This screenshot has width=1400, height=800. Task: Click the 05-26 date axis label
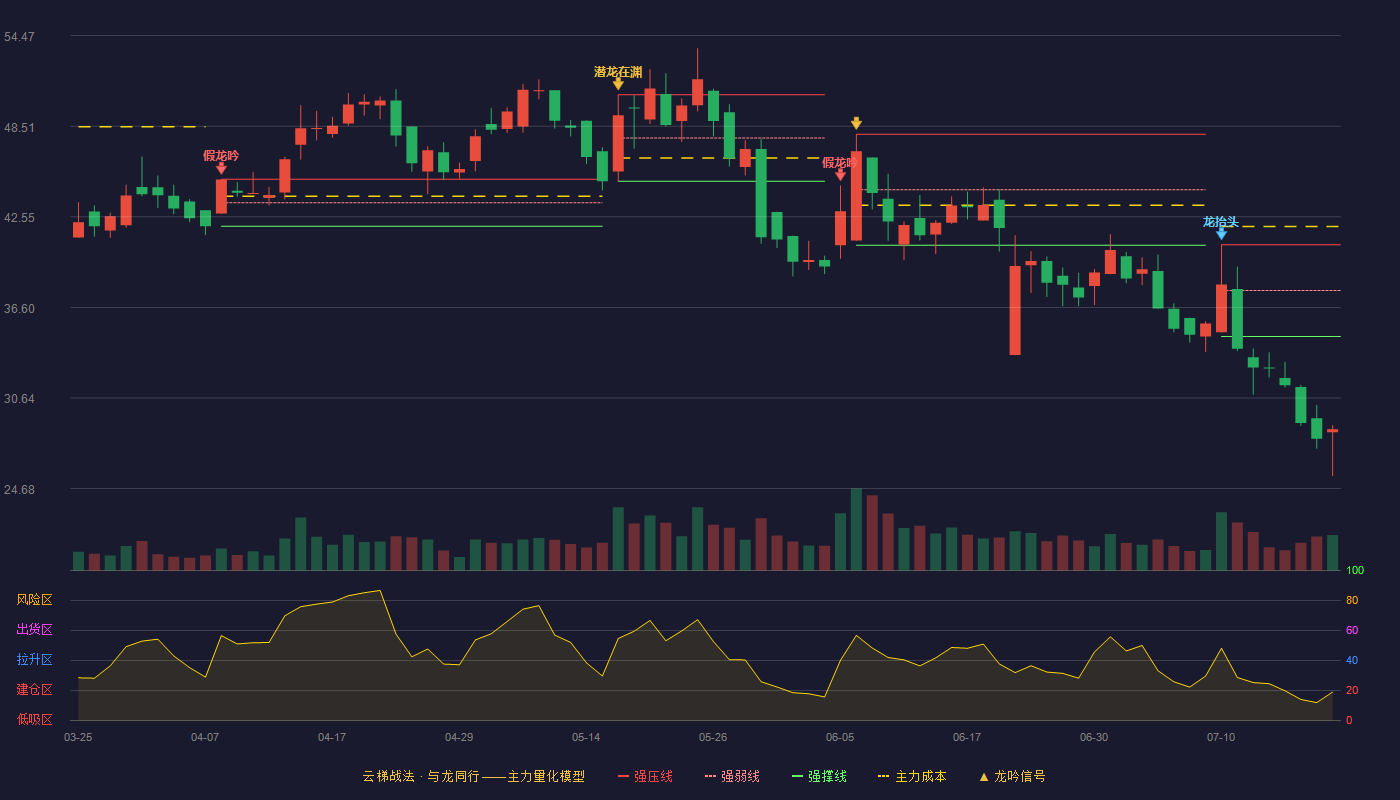713,737
